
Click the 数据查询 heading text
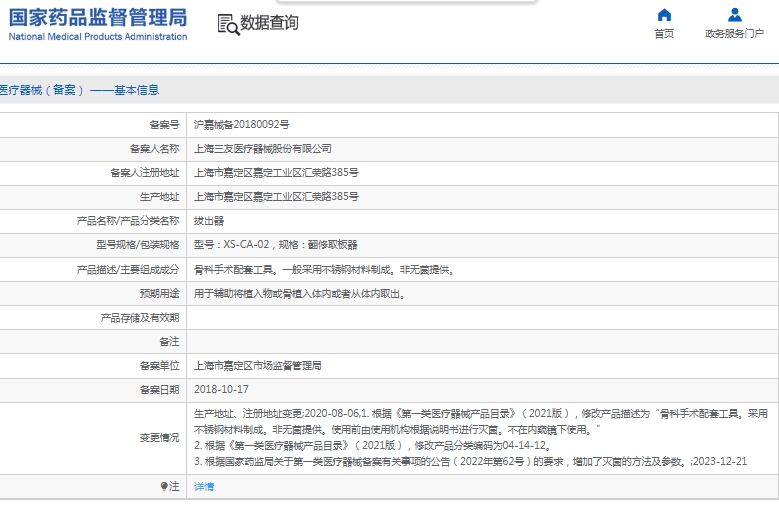click(x=269, y=23)
